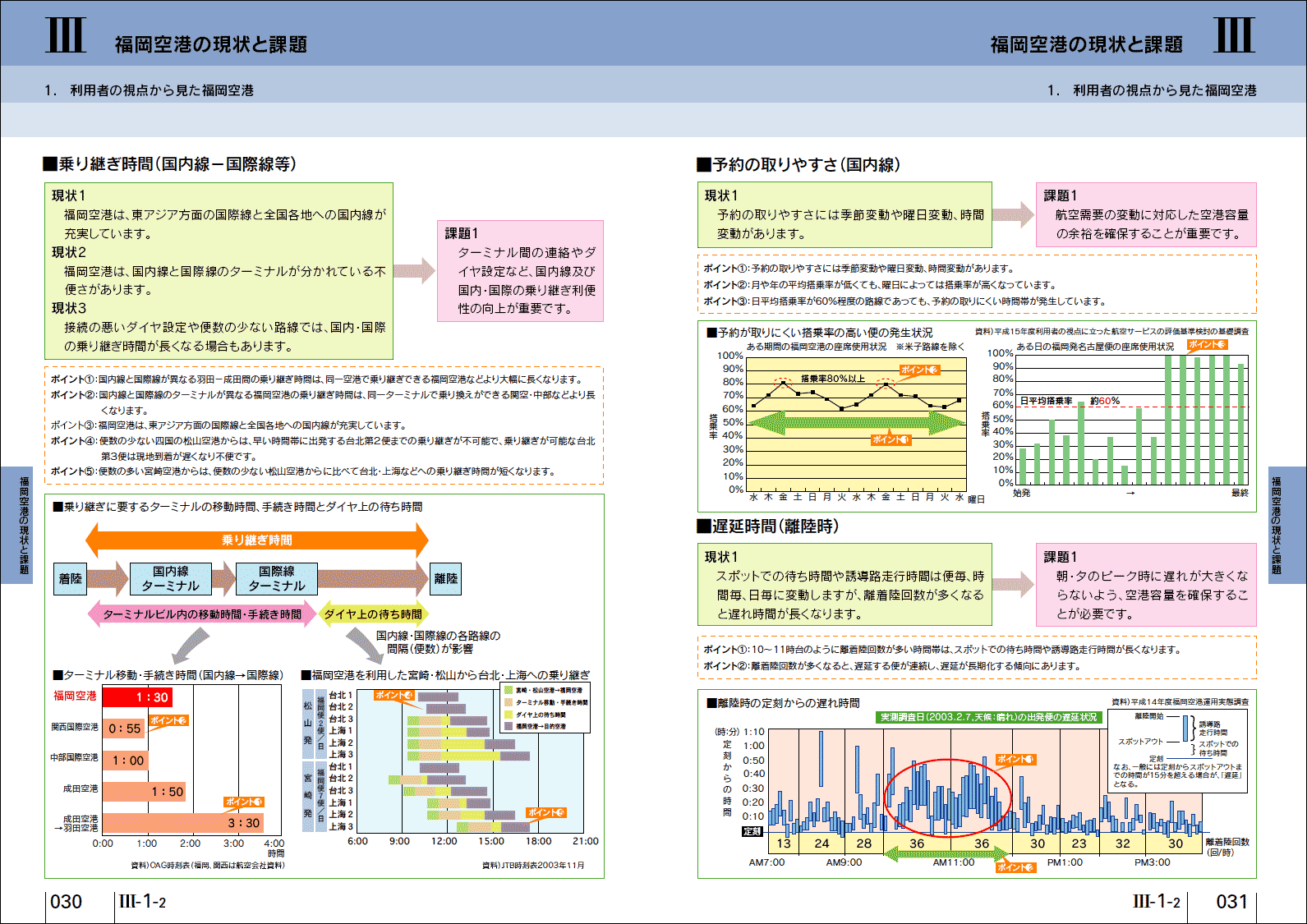The height and width of the screenshot is (924, 1307).
Task: Click the PM3:00 time axis label
Action: pos(1152,862)
